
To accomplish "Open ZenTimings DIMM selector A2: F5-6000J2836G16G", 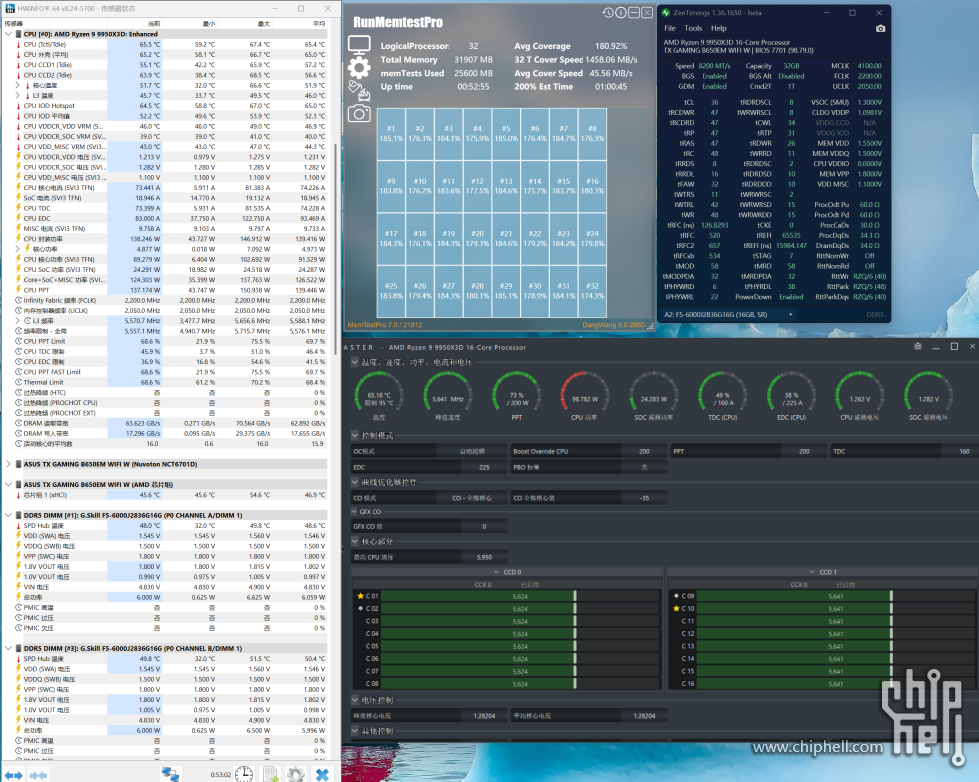I will coord(728,315).
